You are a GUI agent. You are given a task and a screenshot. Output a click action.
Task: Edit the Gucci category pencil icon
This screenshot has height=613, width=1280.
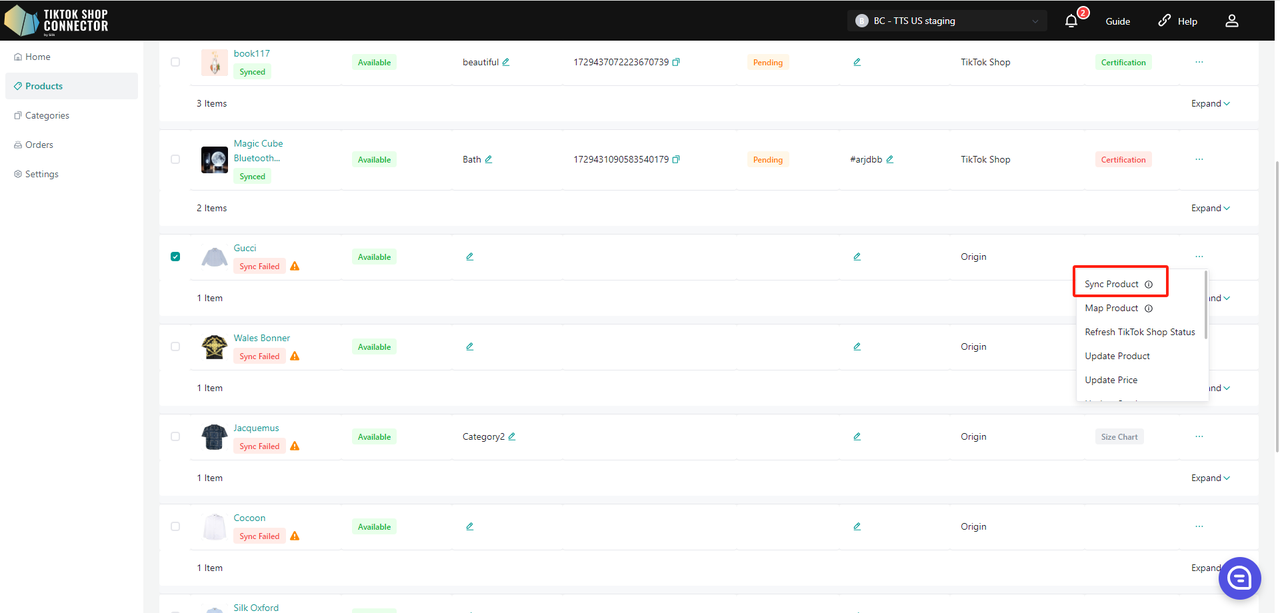[469, 257]
